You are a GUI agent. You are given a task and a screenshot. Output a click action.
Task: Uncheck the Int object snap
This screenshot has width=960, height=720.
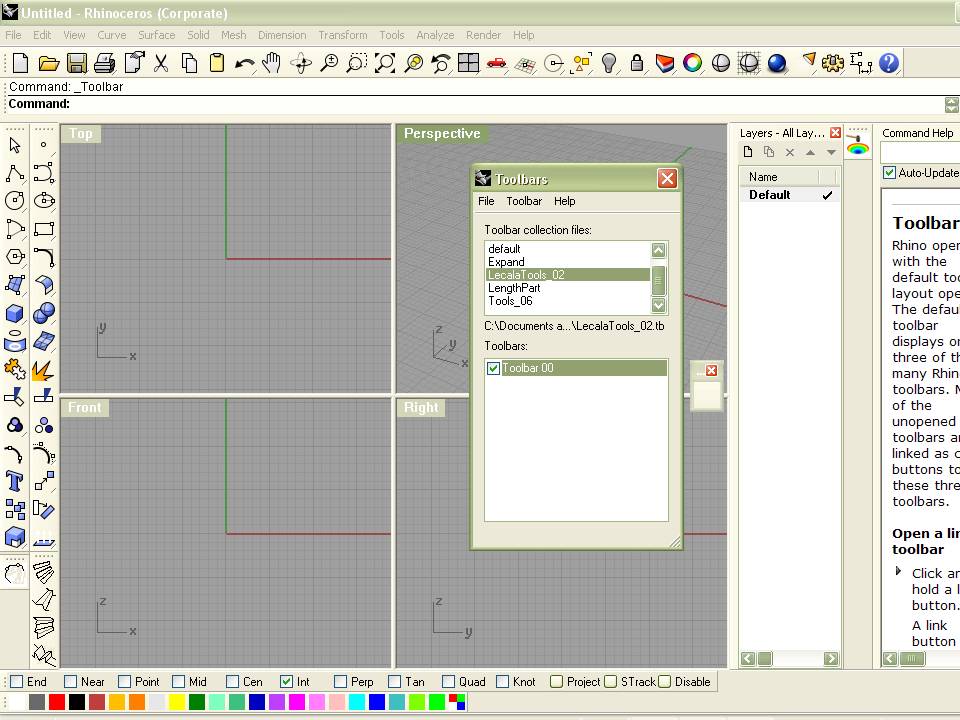(287, 682)
